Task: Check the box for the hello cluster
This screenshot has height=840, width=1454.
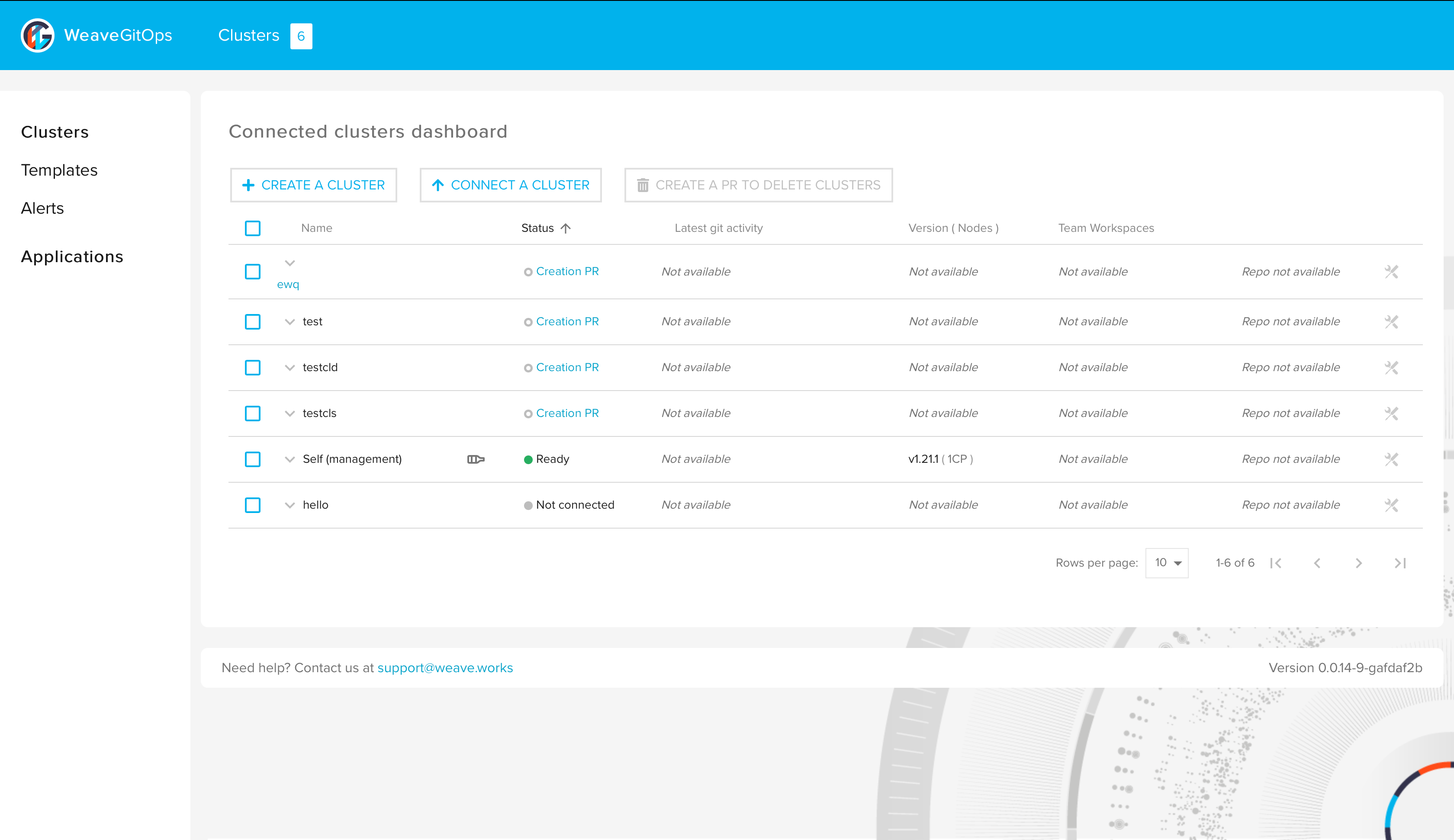Action: (253, 505)
